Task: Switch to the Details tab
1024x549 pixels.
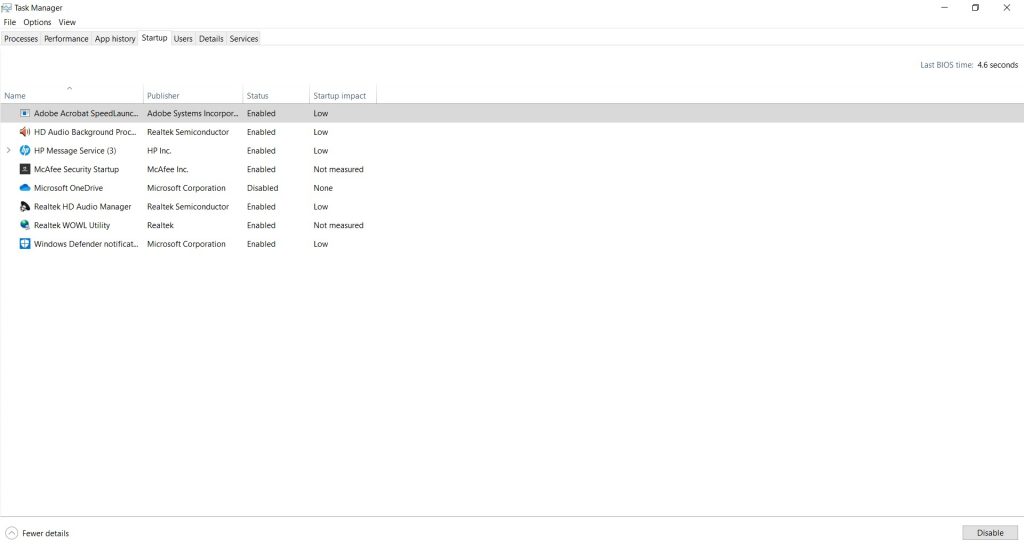Action: (x=211, y=39)
